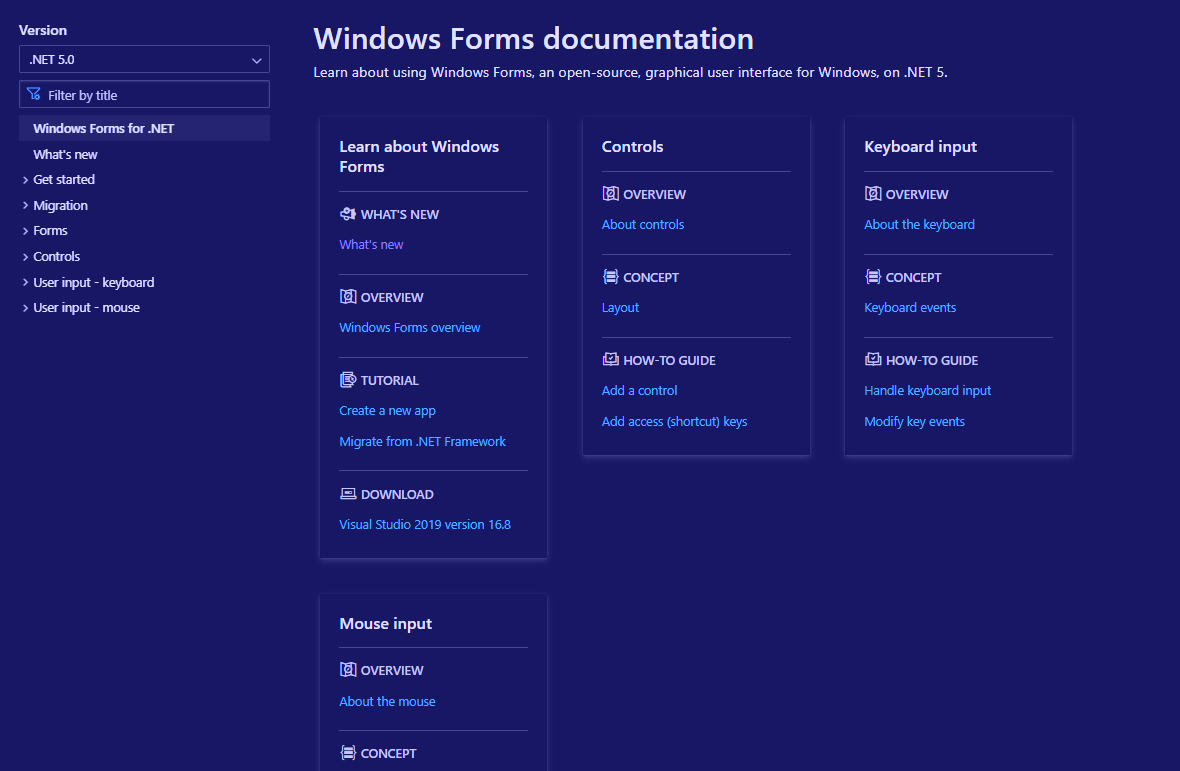Click Concept icon in Mouse input card
Viewport: 1180px width, 771px height.
pyautogui.click(x=348, y=752)
